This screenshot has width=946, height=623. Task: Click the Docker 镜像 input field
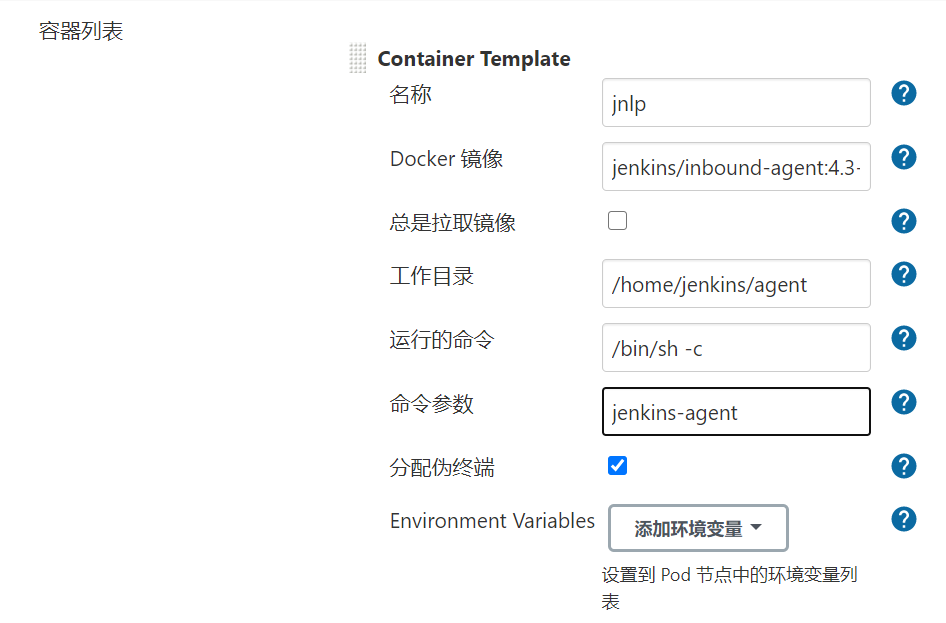click(736, 166)
